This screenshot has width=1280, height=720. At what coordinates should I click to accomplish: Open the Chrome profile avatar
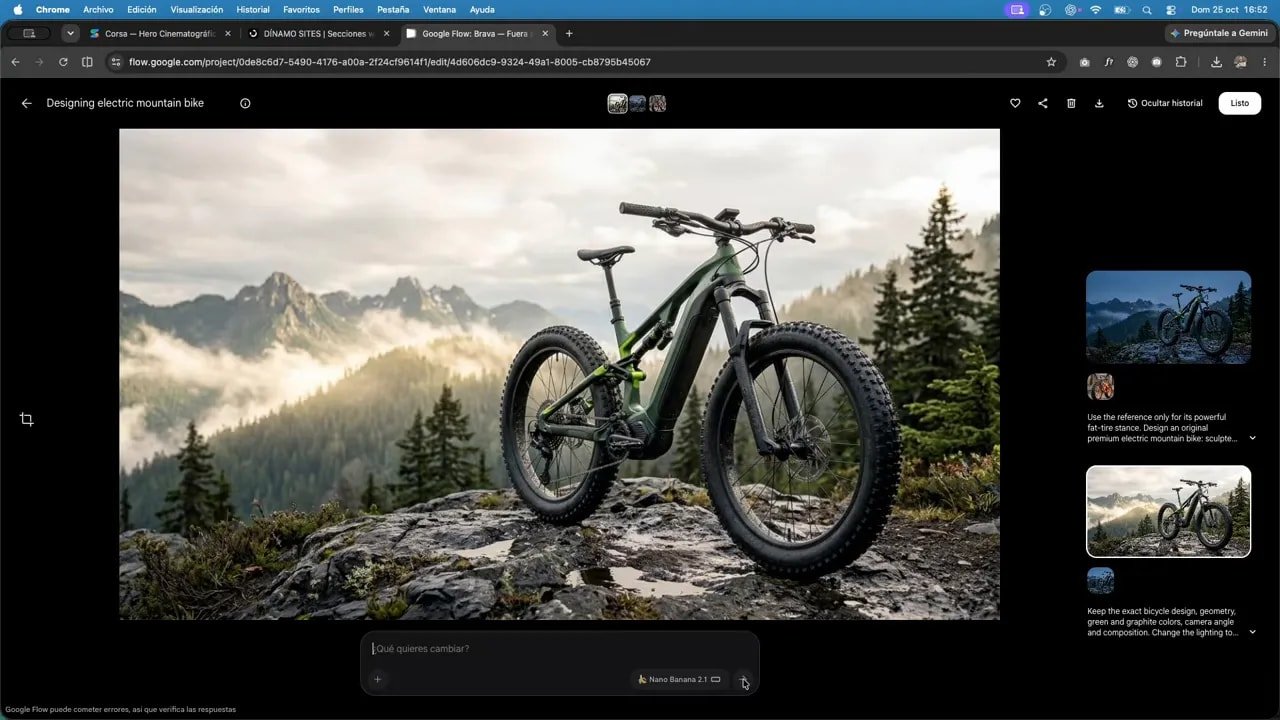pos(1241,62)
